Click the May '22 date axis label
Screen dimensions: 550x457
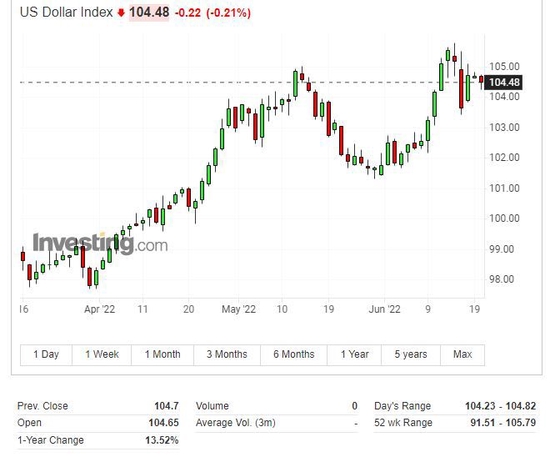click(x=239, y=309)
